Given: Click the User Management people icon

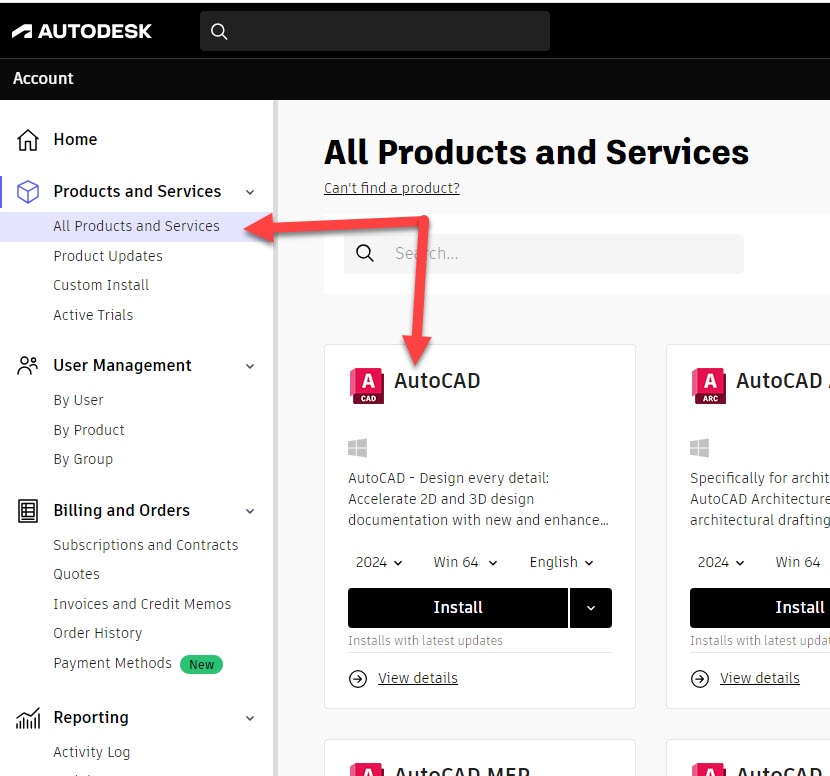Looking at the screenshot, I should click(x=28, y=366).
